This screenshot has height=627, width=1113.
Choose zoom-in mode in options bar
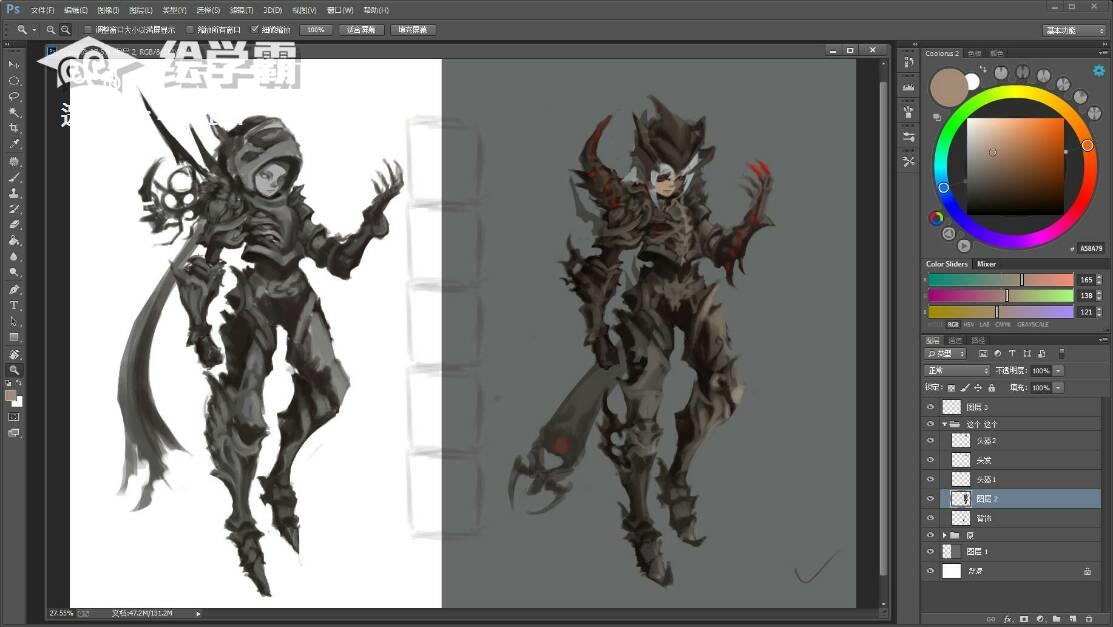click(x=50, y=30)
